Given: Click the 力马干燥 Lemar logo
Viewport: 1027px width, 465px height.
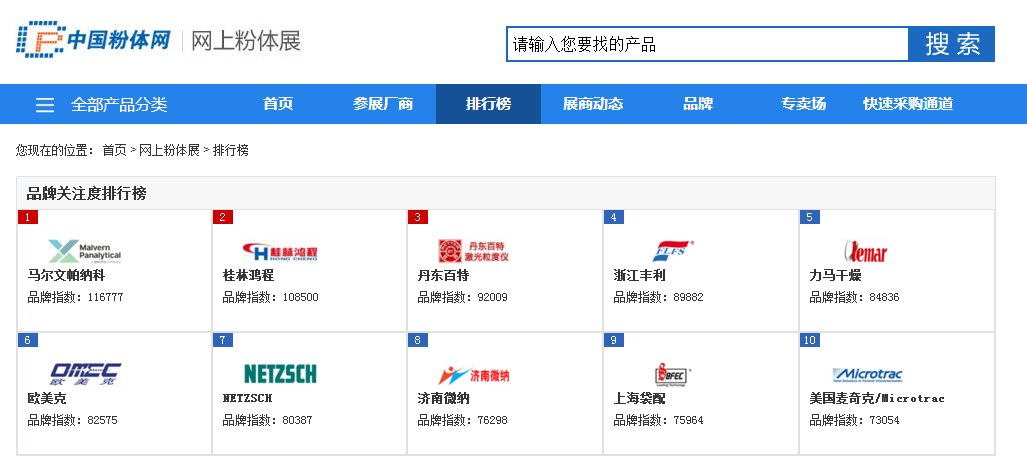Looking at the screenshot, I should [865, 251].
